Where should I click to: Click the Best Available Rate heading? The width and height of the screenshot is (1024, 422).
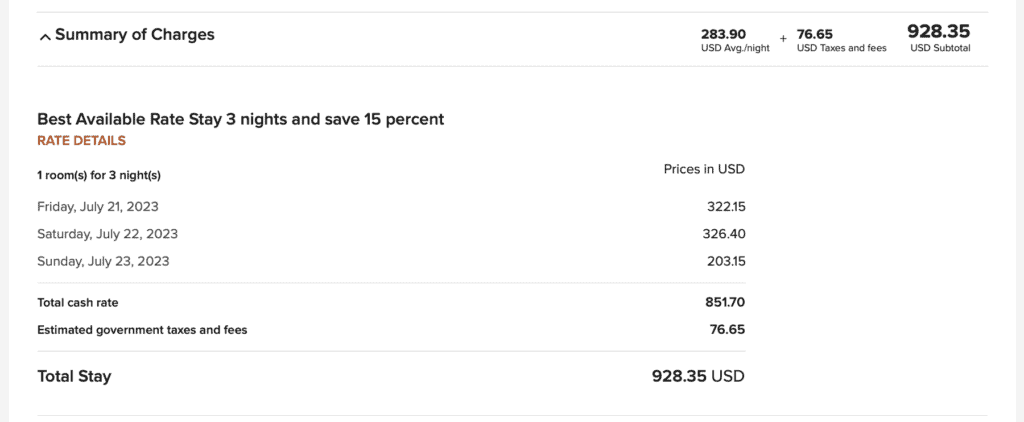pyautogui.click(x=240, y=119)
